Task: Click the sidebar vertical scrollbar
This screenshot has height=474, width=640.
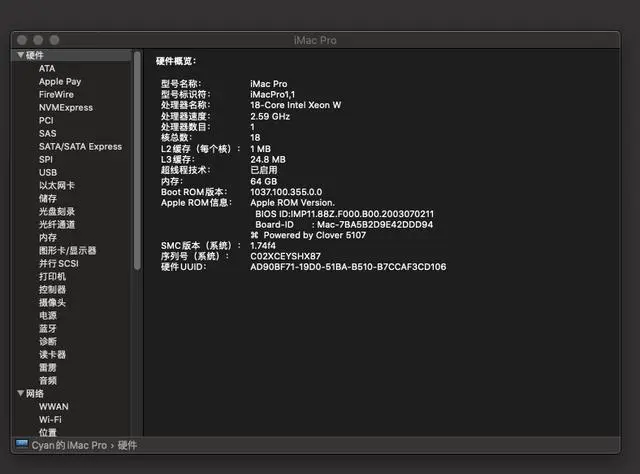Action: [137, 160]
